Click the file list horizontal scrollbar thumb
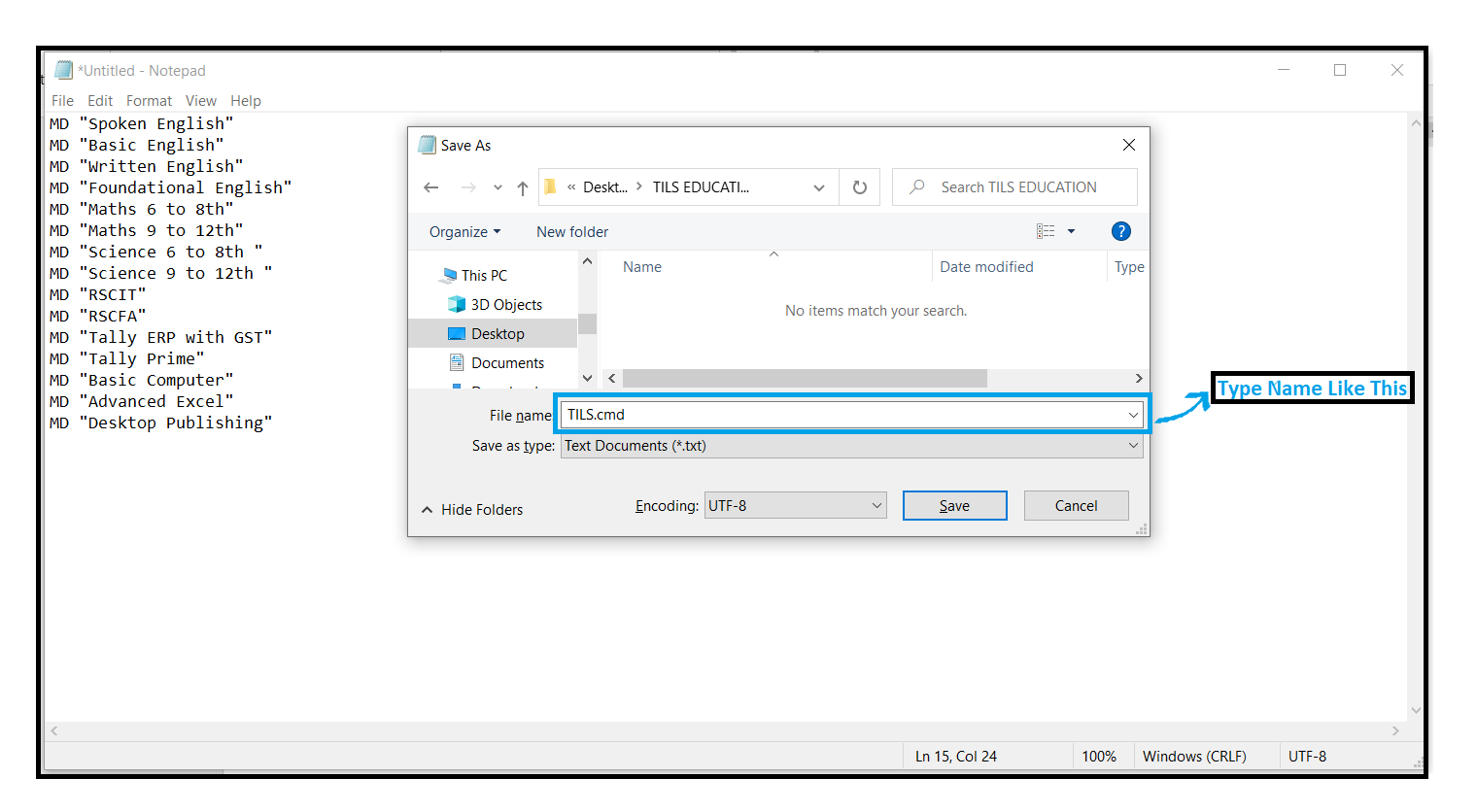Viewport: 1477px width, 812px height. (x=805, y=378)
